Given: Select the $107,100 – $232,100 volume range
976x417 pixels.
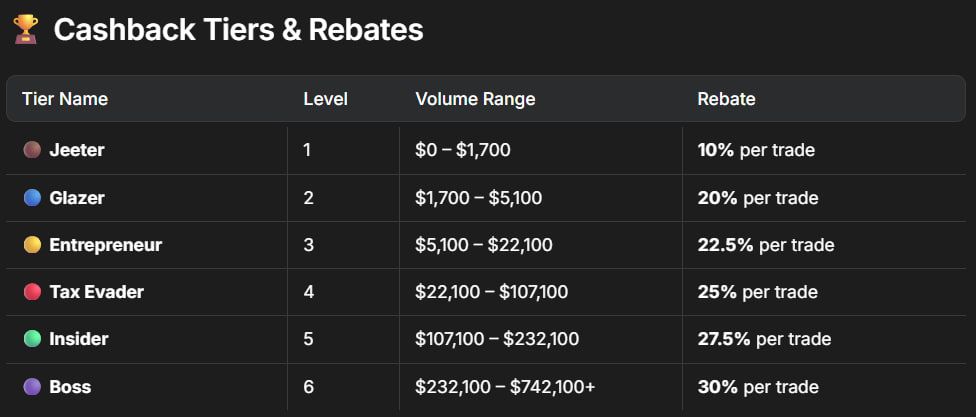Looking at the screenshot, I should (x=496, y=339).
